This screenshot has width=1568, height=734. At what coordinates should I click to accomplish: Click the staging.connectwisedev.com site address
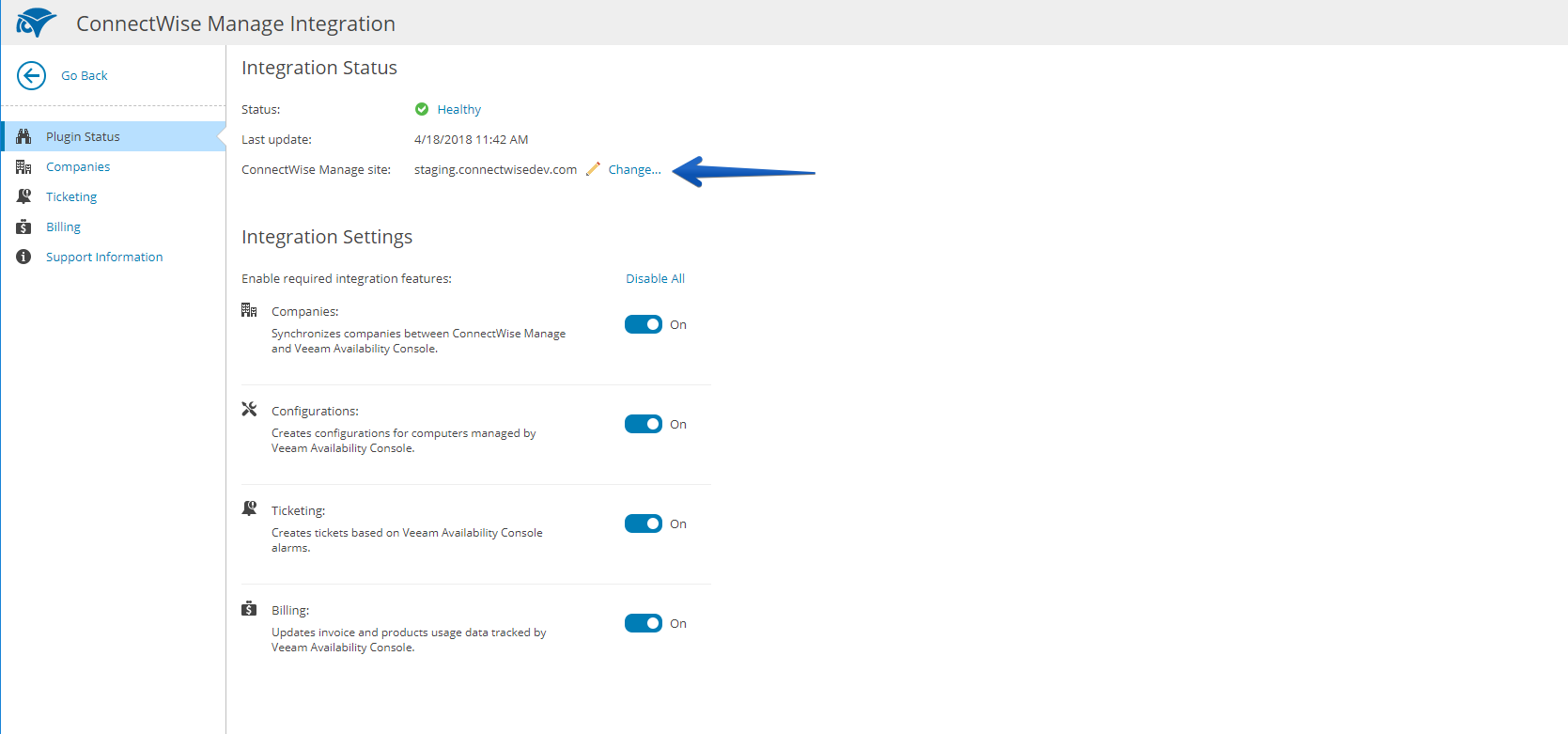point(496,169)
